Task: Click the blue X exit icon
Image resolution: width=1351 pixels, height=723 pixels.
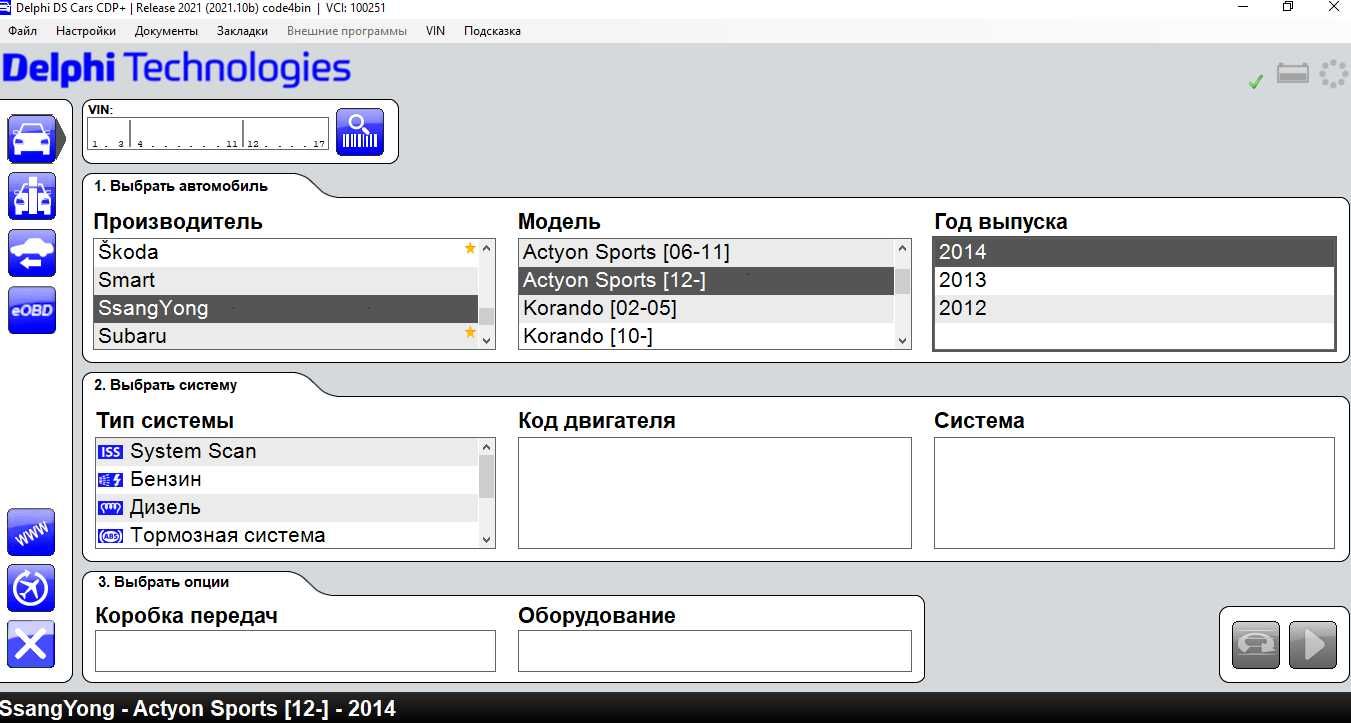Action: (31, 644)
